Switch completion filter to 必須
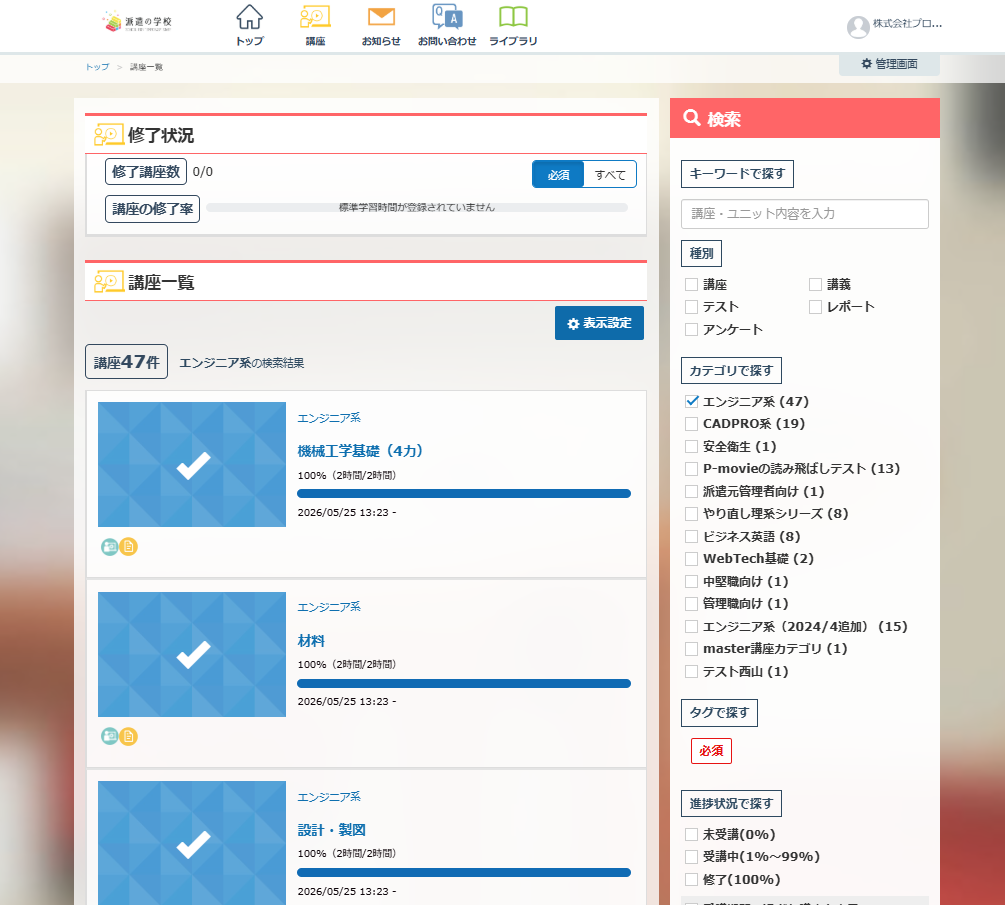The image size is (1005, 905). click(x=558, y=174)
